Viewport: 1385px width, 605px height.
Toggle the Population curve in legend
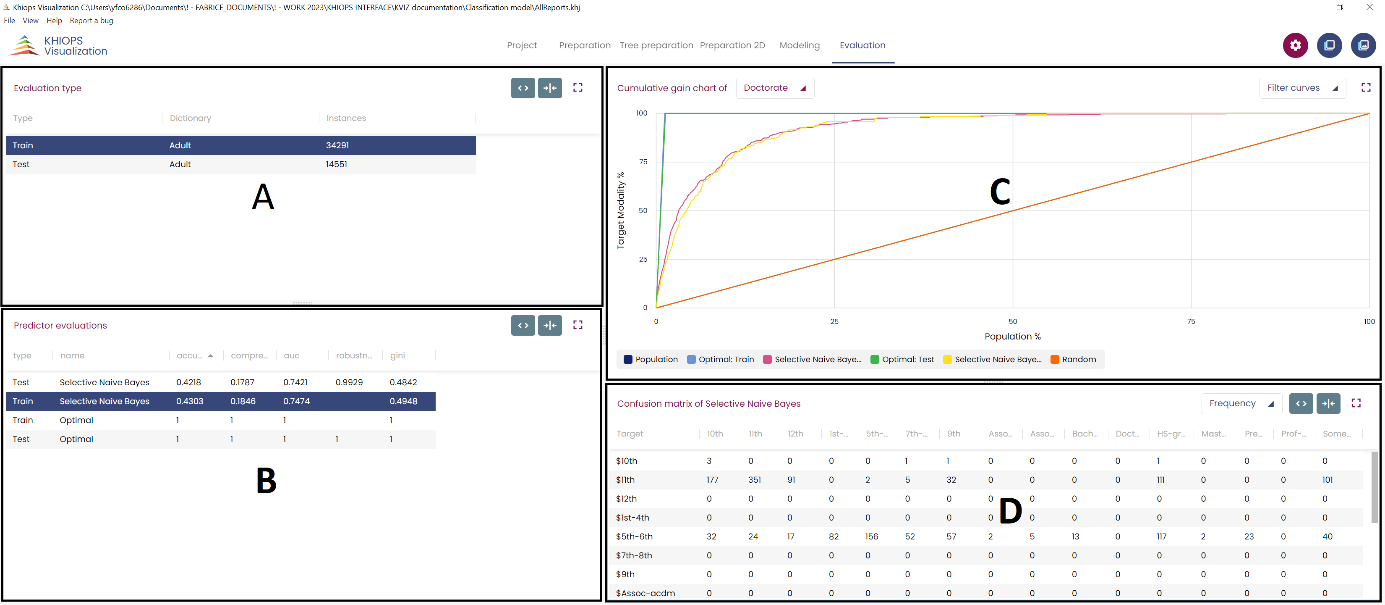[650, 359]
